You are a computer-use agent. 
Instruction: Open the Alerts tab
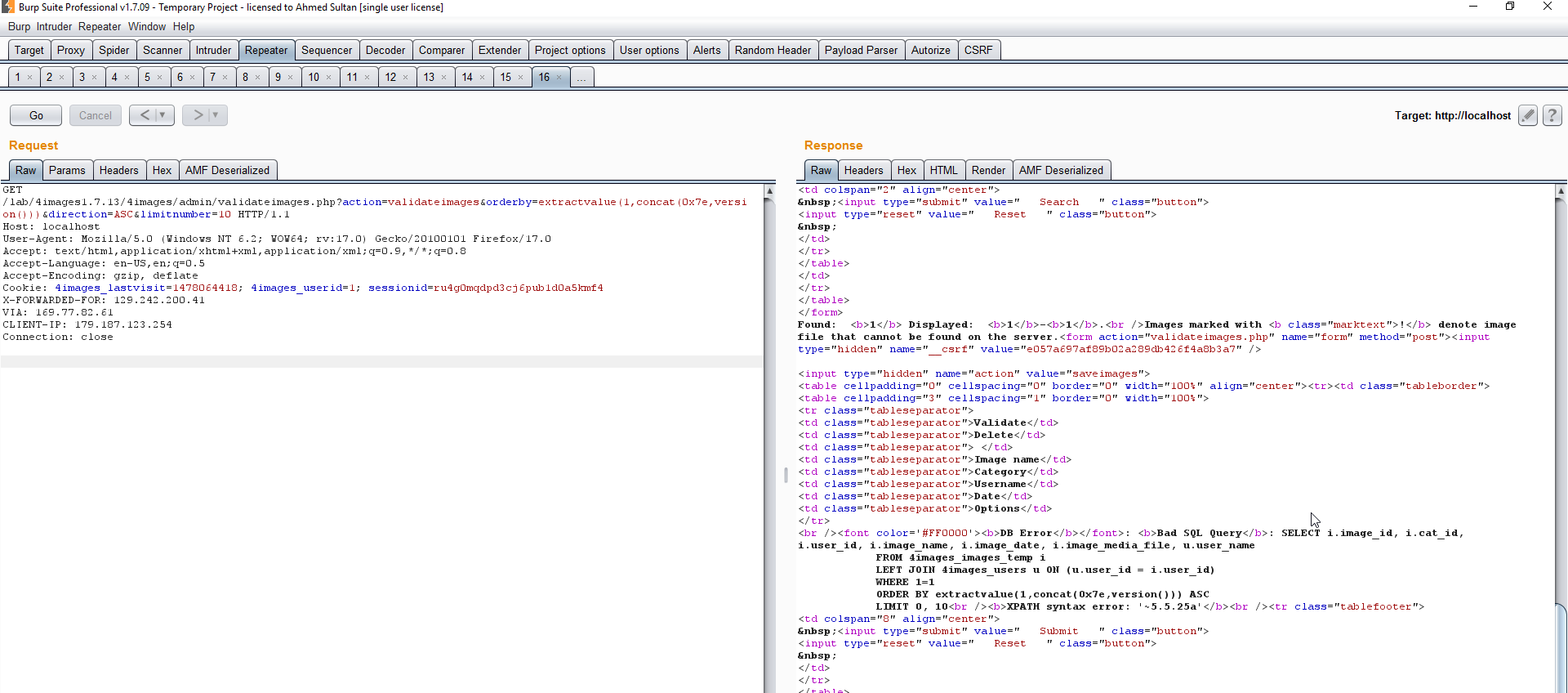707,50
